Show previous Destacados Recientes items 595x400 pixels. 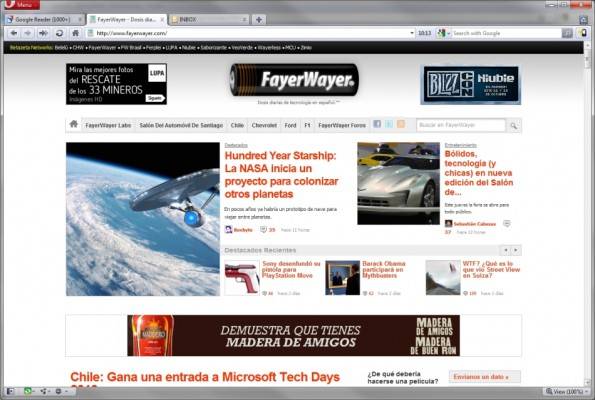[505, 250]
